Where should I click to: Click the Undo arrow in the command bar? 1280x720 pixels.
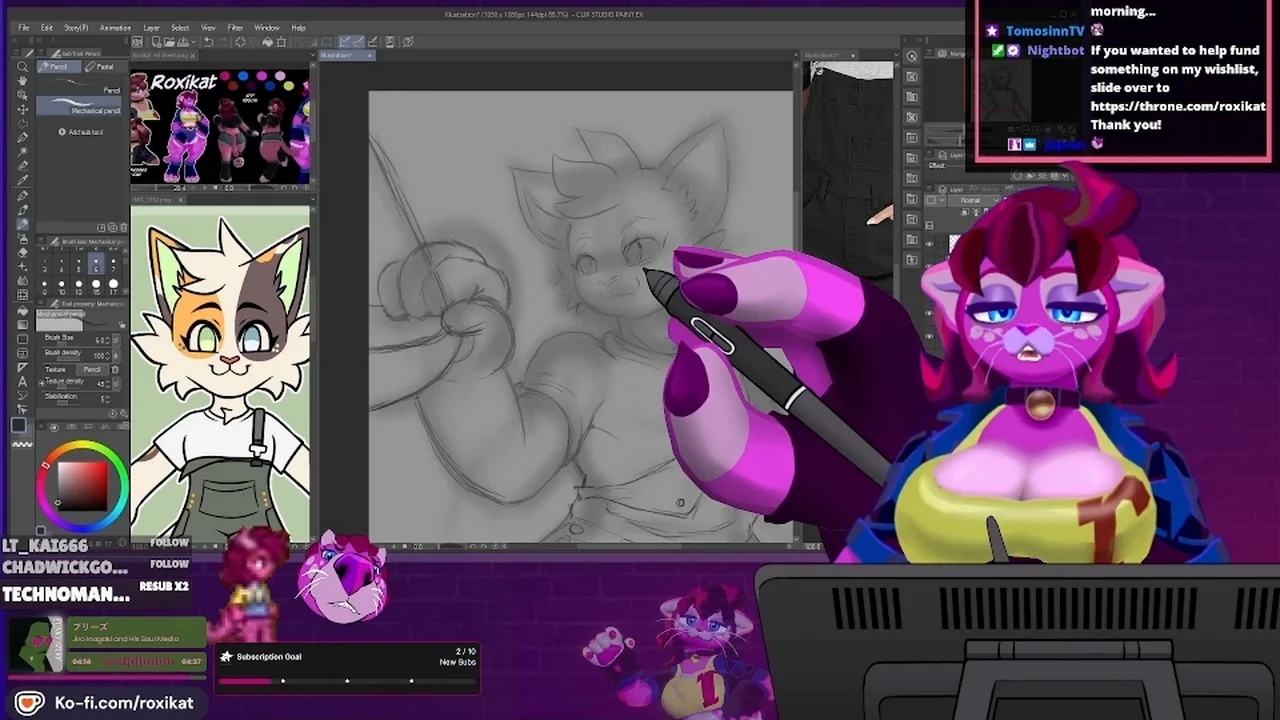[207, 42]
